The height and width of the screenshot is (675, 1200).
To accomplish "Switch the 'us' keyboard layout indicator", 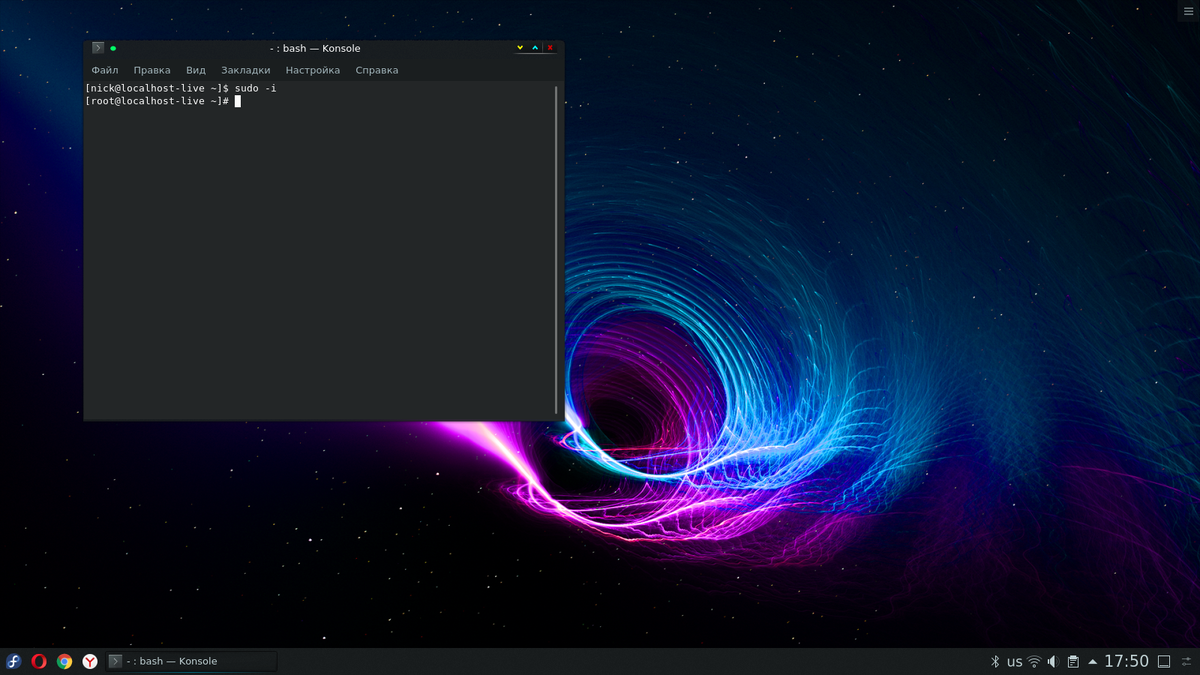I will tap(1014, 661).
